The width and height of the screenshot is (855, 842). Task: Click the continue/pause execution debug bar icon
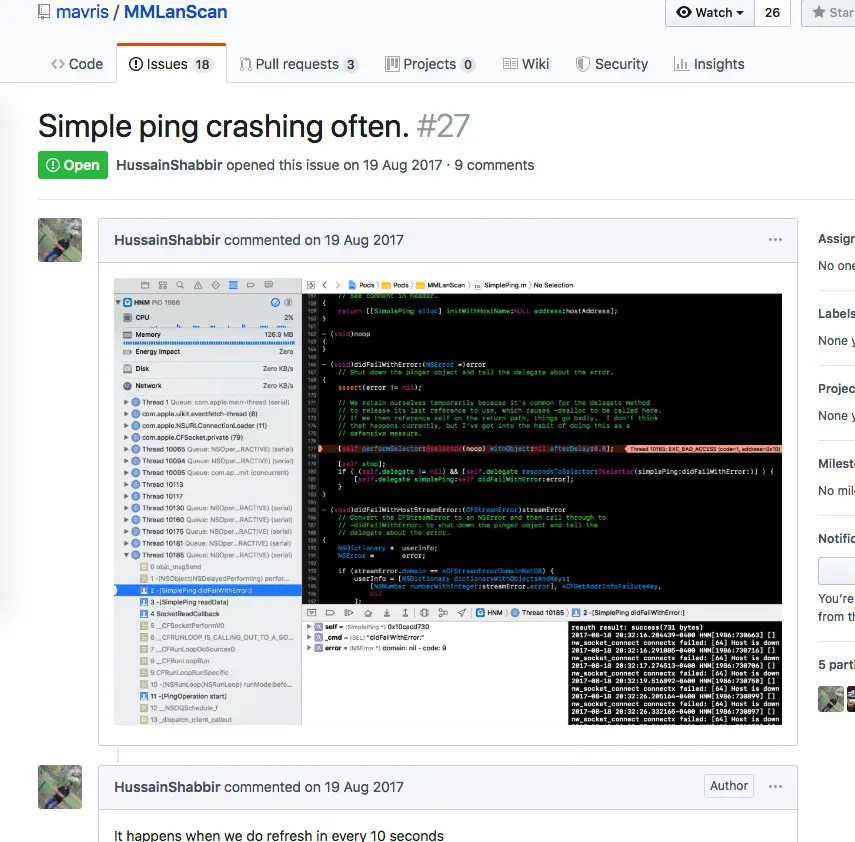(x=348, y=612)
